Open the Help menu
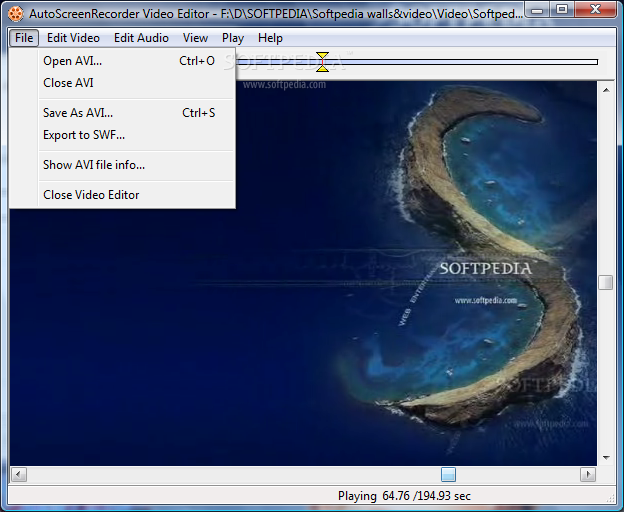 point(270,38)
